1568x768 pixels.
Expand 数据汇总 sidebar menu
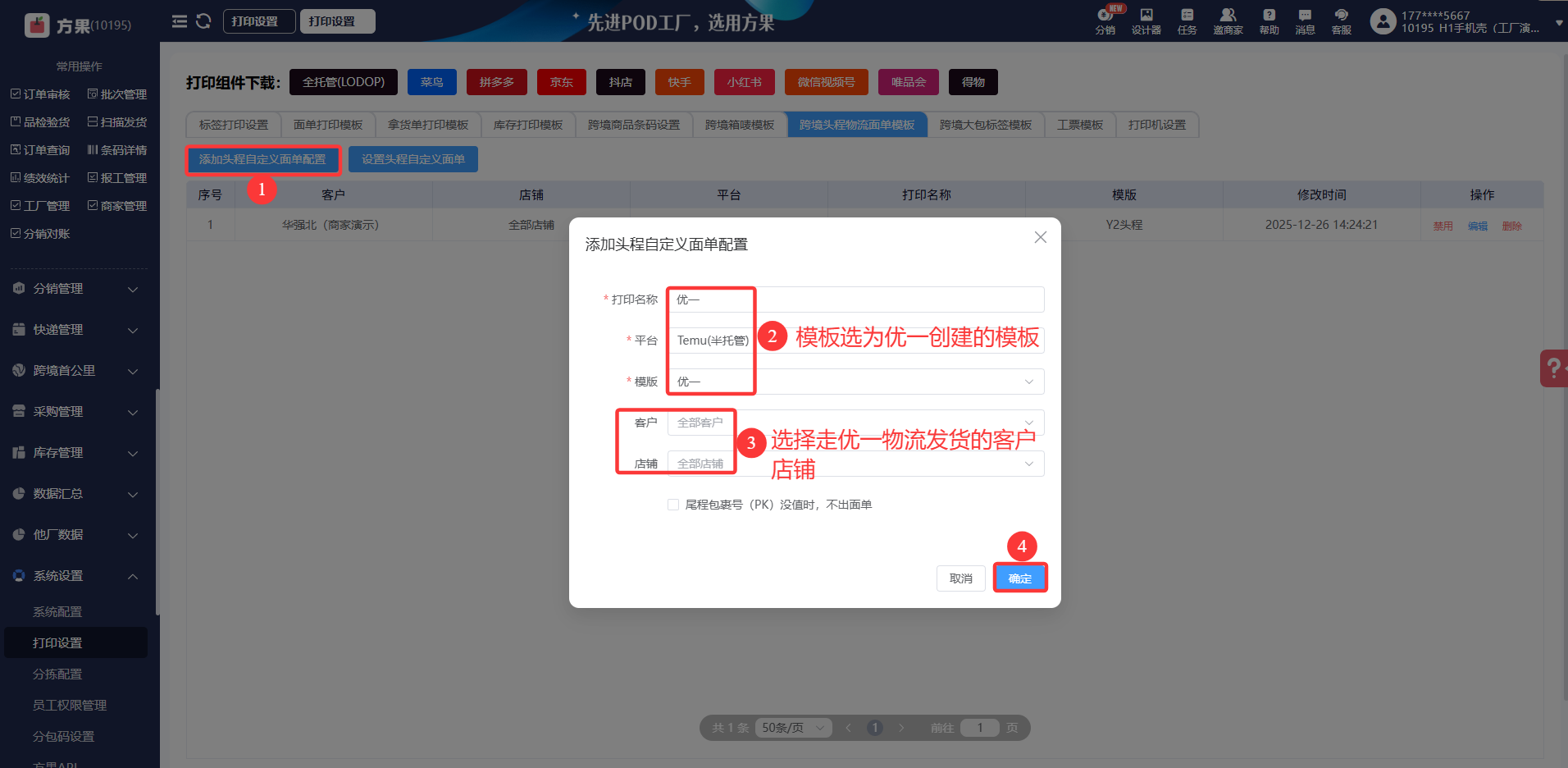click(75, 494)
